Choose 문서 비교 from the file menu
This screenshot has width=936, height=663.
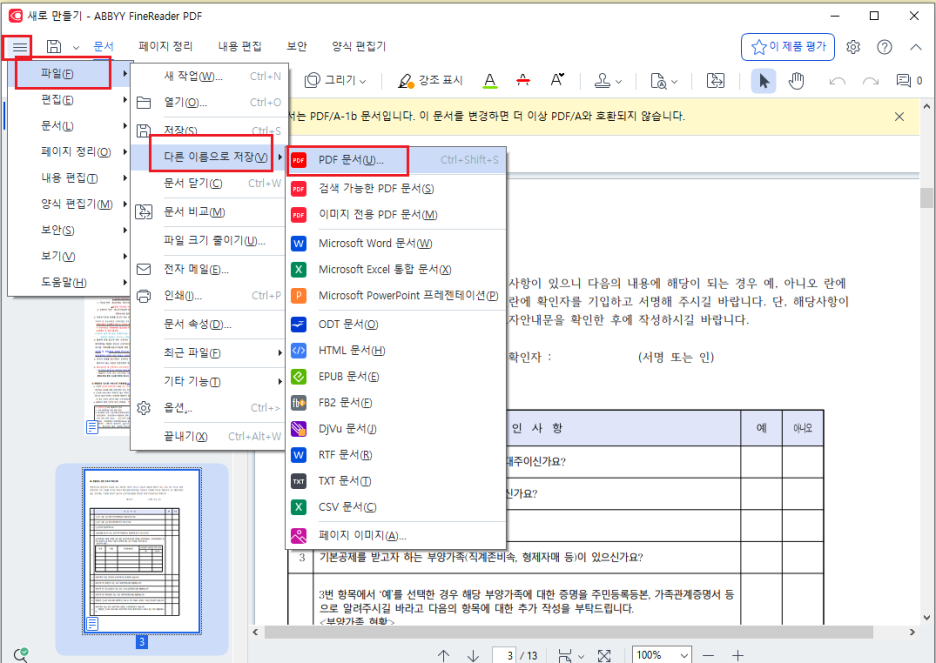coord(209,212)
